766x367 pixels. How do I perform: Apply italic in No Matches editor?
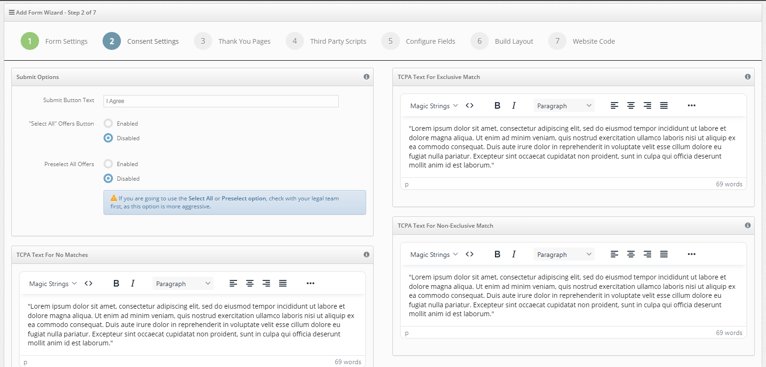[x=132, y=283]
